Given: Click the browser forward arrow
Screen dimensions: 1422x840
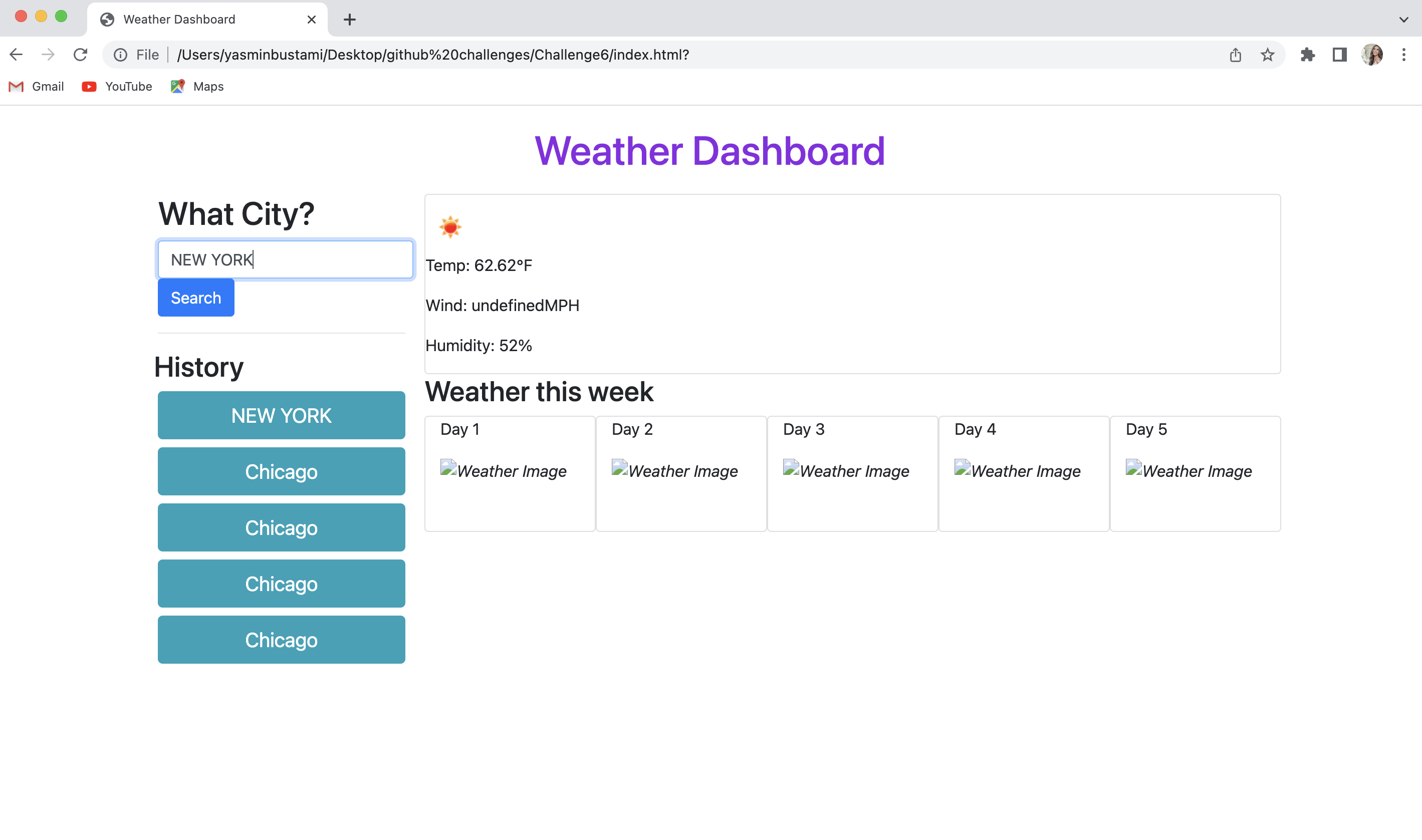Looking at the screenshot, I should coord(48,55).
